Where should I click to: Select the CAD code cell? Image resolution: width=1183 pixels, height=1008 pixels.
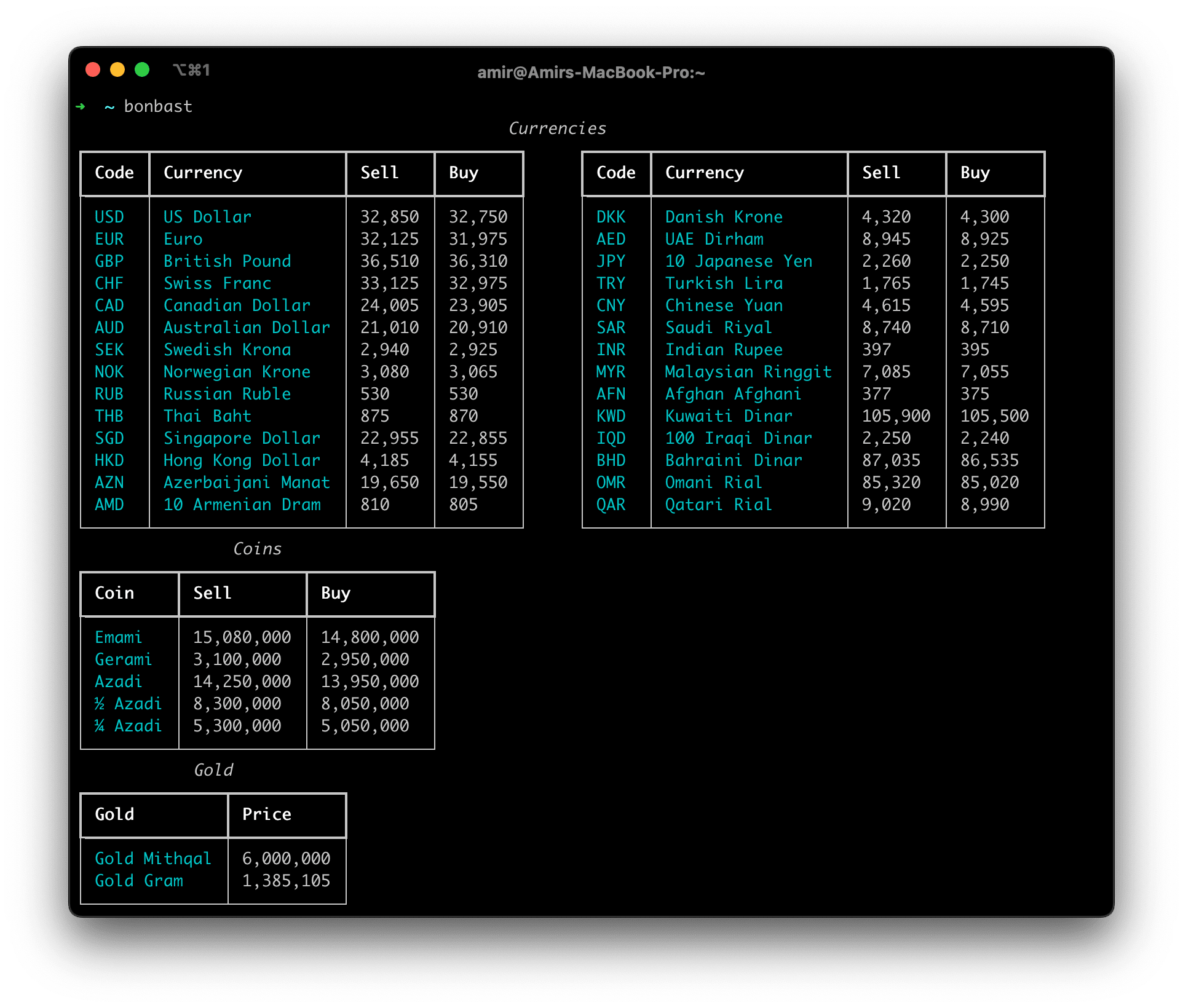pos(109,305)
